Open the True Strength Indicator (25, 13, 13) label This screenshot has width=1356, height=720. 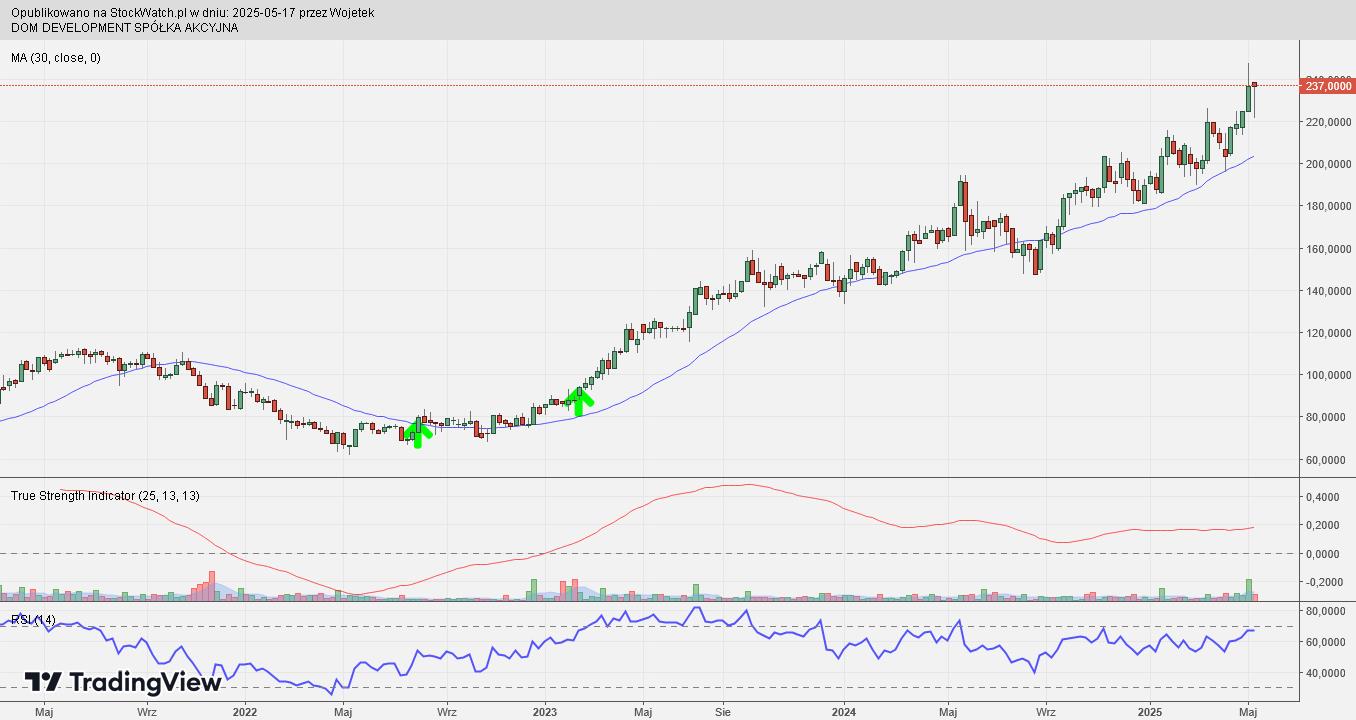click(x=105, y=495)
